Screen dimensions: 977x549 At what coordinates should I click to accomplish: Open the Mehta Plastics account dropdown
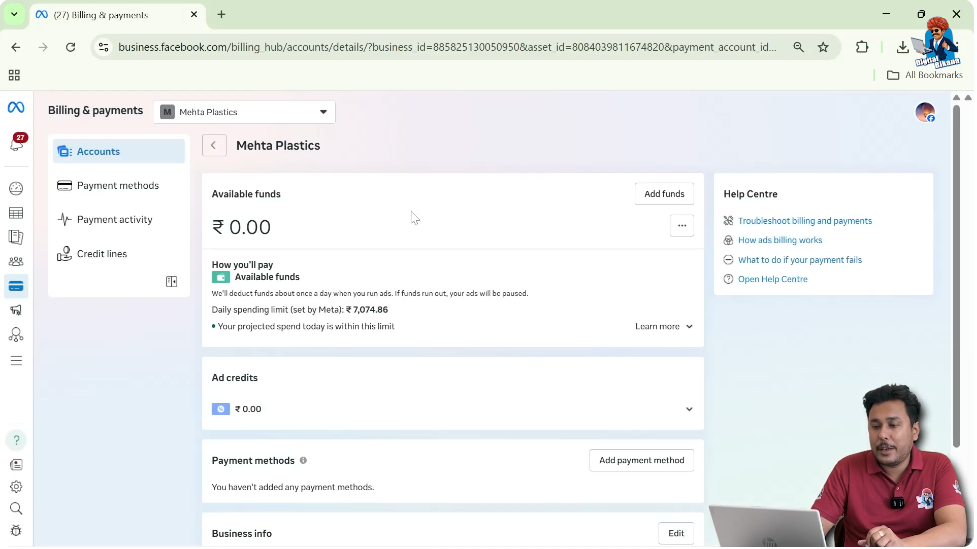[244, 112]
